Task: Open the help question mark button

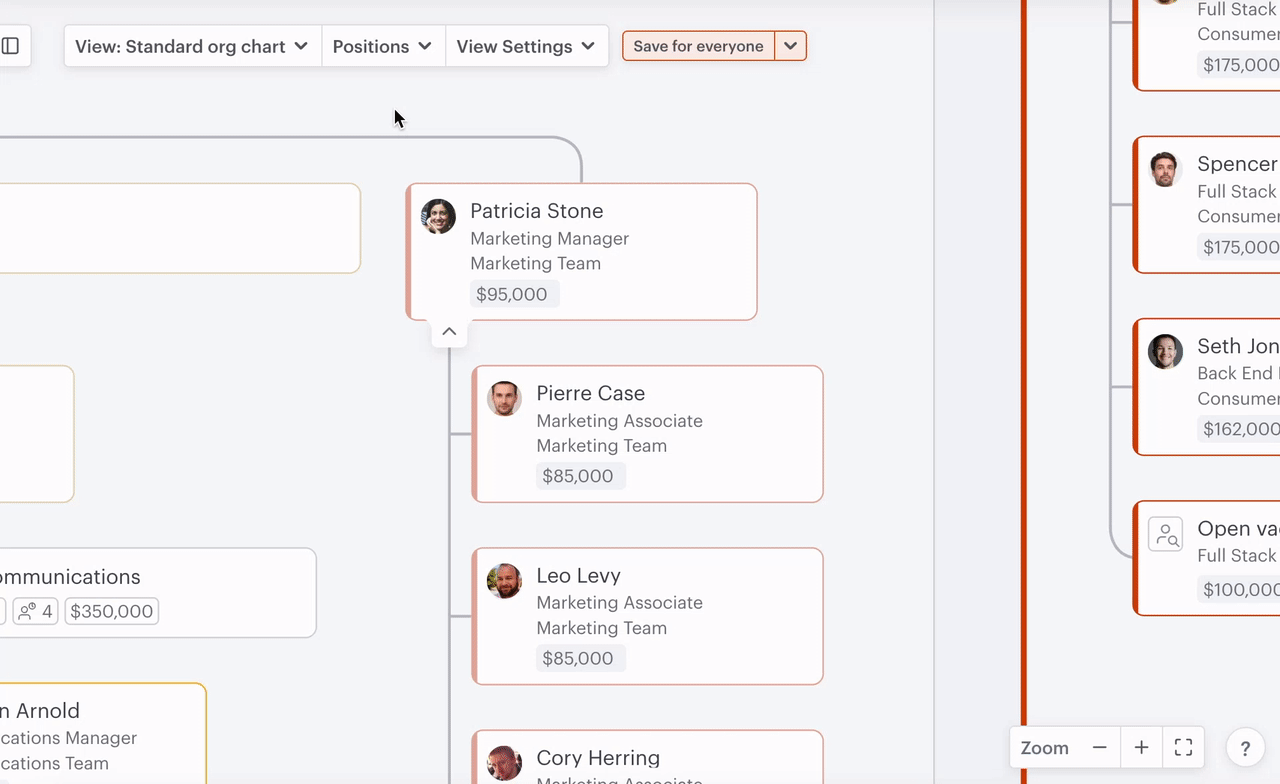Action: (1245, 748)
